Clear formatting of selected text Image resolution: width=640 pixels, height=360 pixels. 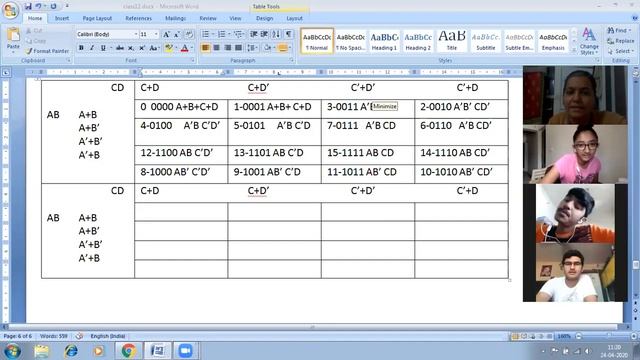189,35
